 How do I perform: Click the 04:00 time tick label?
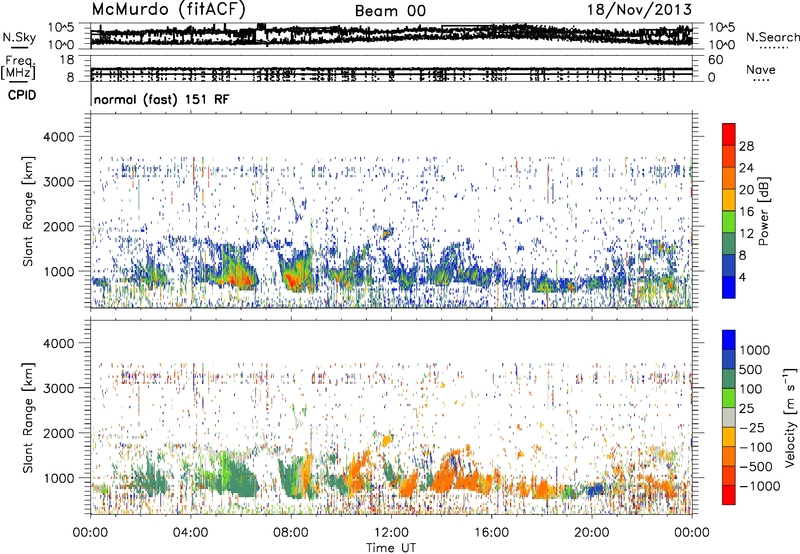(190, 533)
